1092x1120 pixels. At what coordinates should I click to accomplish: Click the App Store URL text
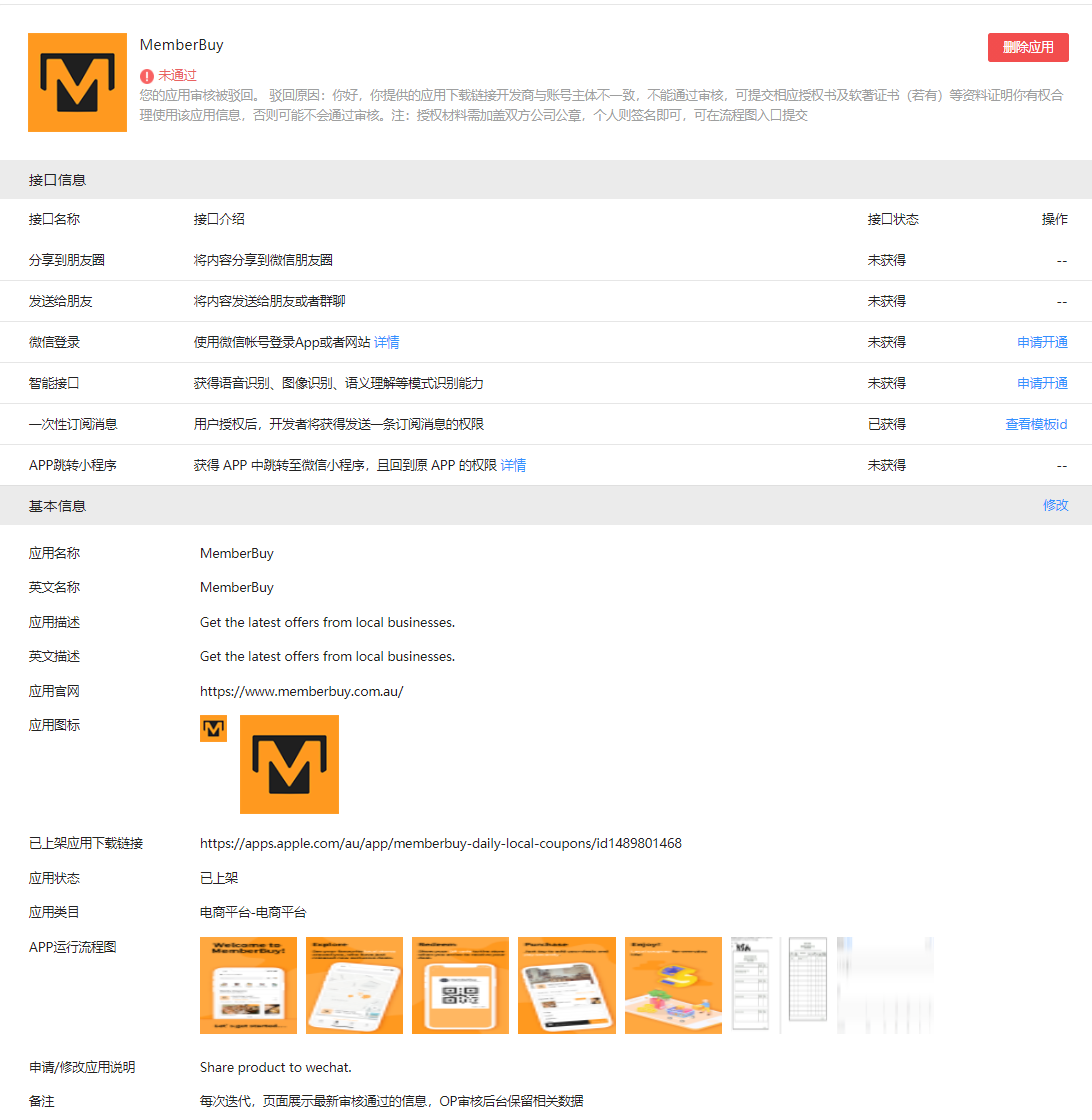coord(441,844)
